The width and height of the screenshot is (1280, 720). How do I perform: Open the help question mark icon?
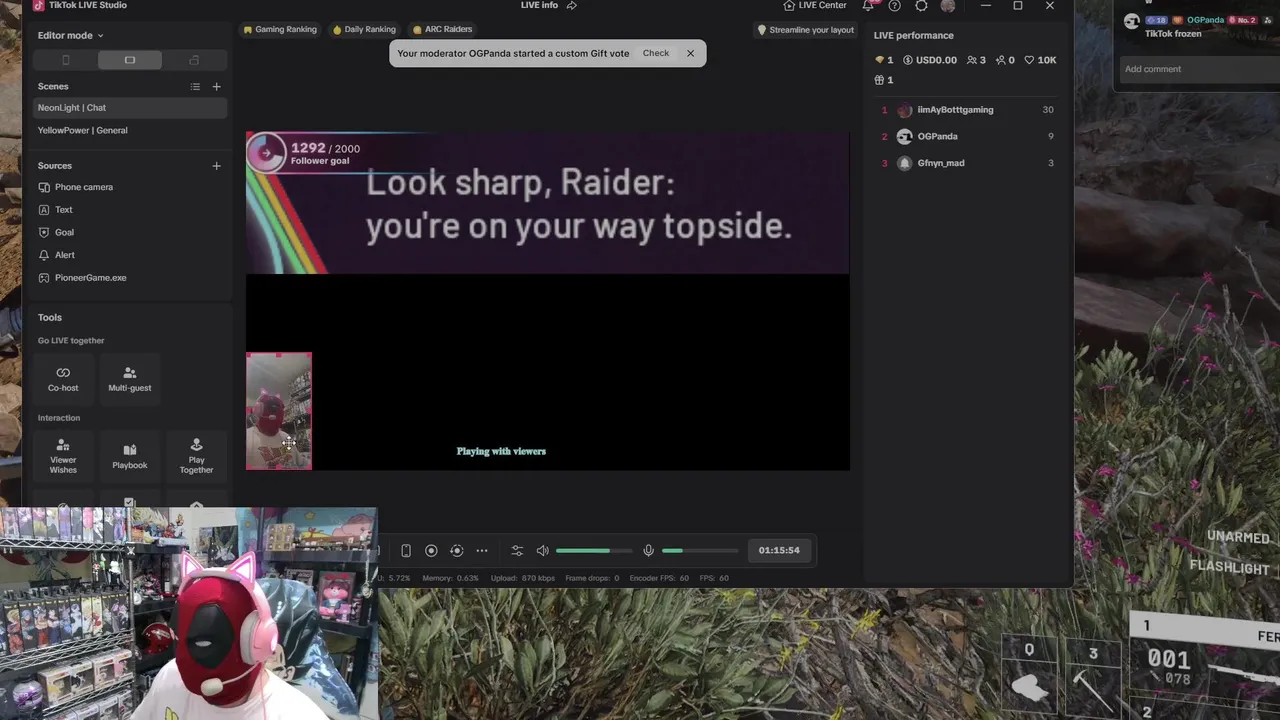tap(894, 6)
